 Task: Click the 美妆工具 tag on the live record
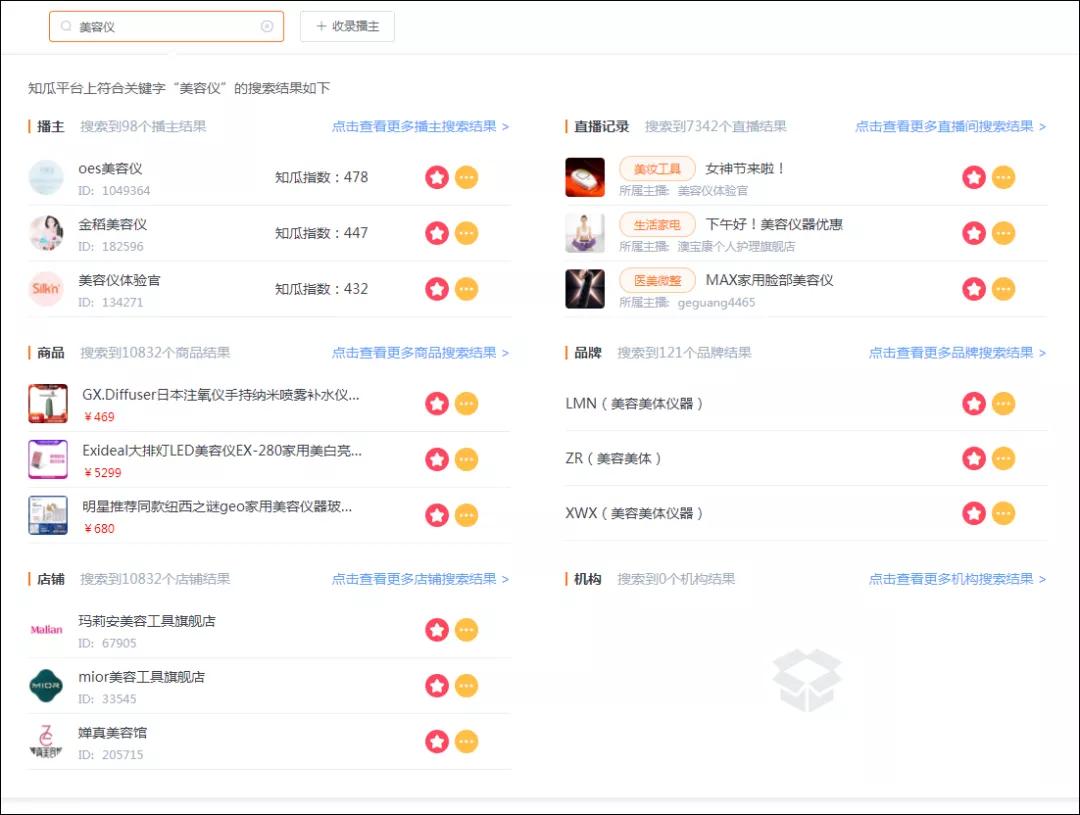(x=656, y=169)
